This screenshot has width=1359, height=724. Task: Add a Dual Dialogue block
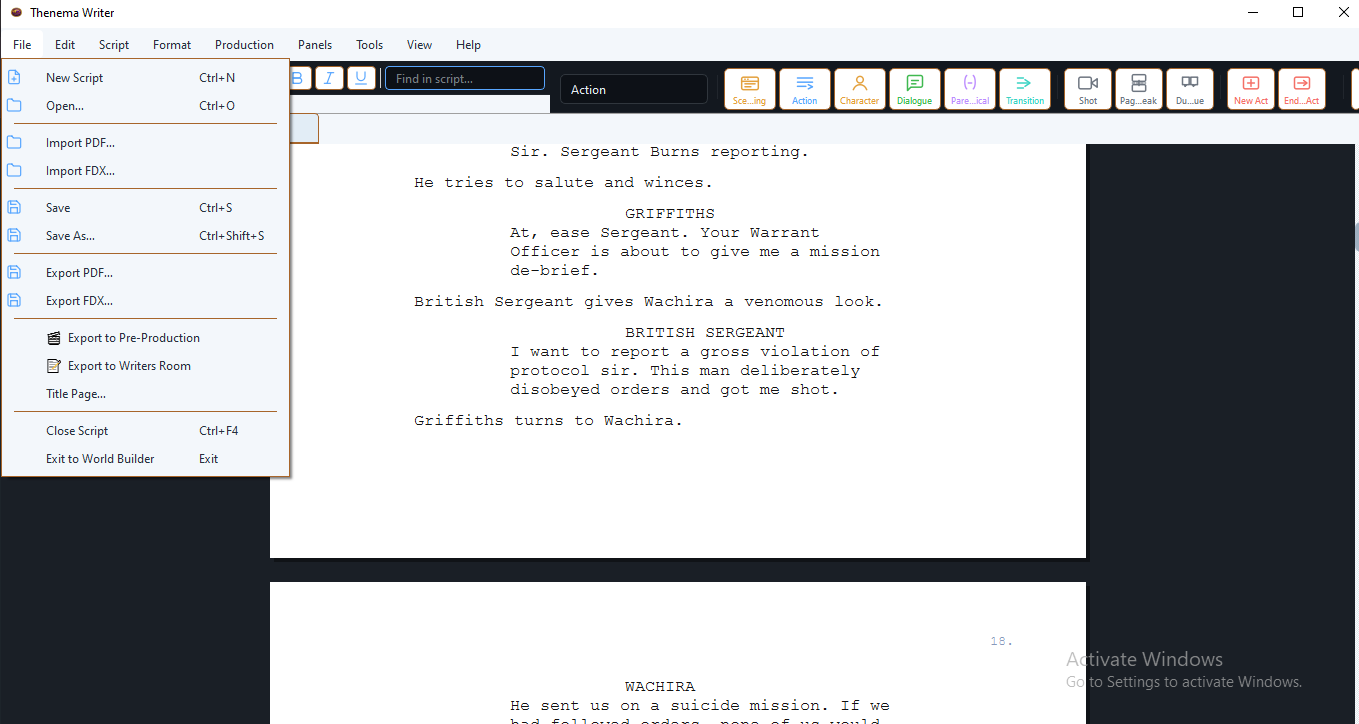coord(1190,89)
